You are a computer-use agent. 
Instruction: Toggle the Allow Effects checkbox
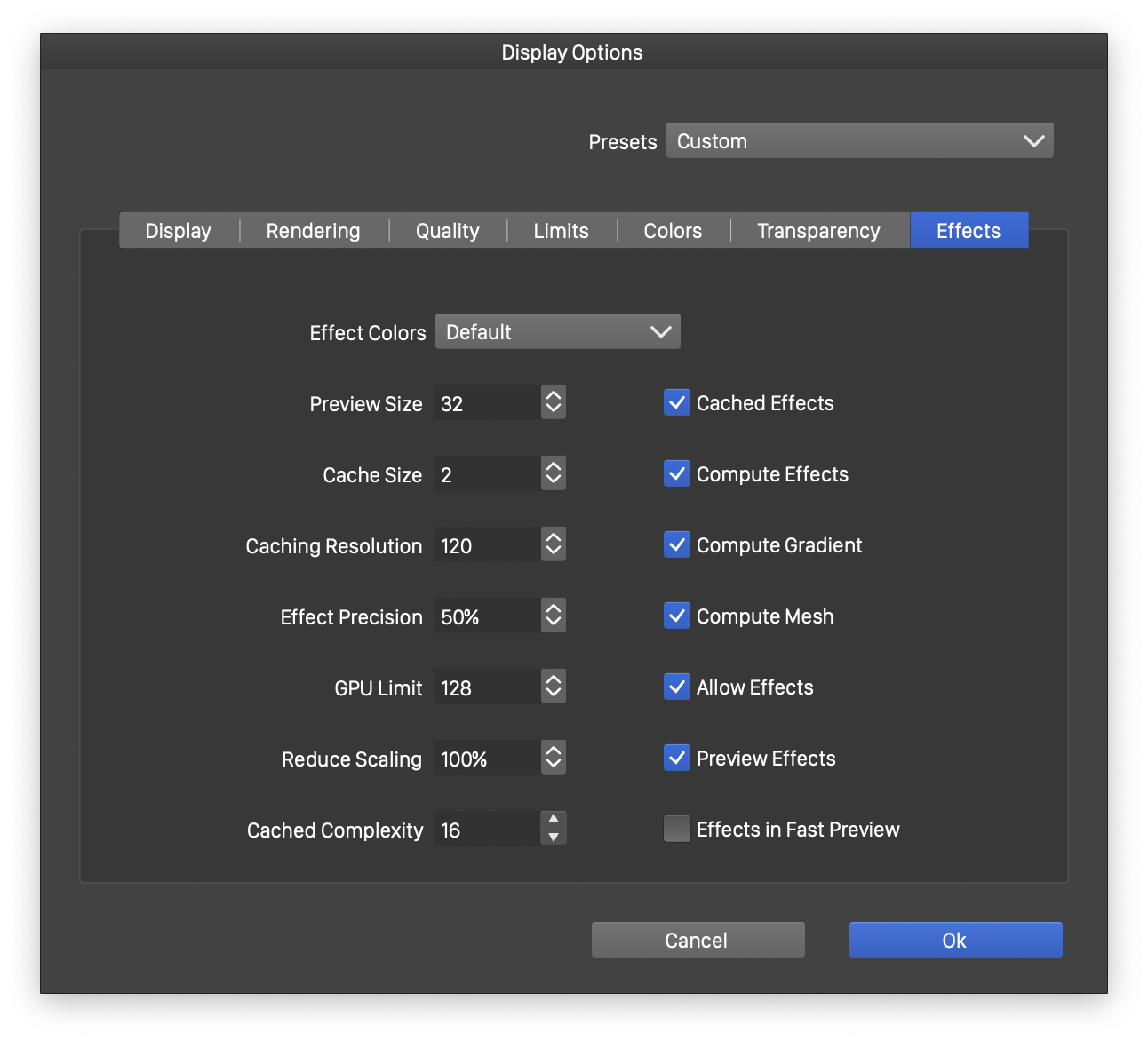tap(677, 687)
